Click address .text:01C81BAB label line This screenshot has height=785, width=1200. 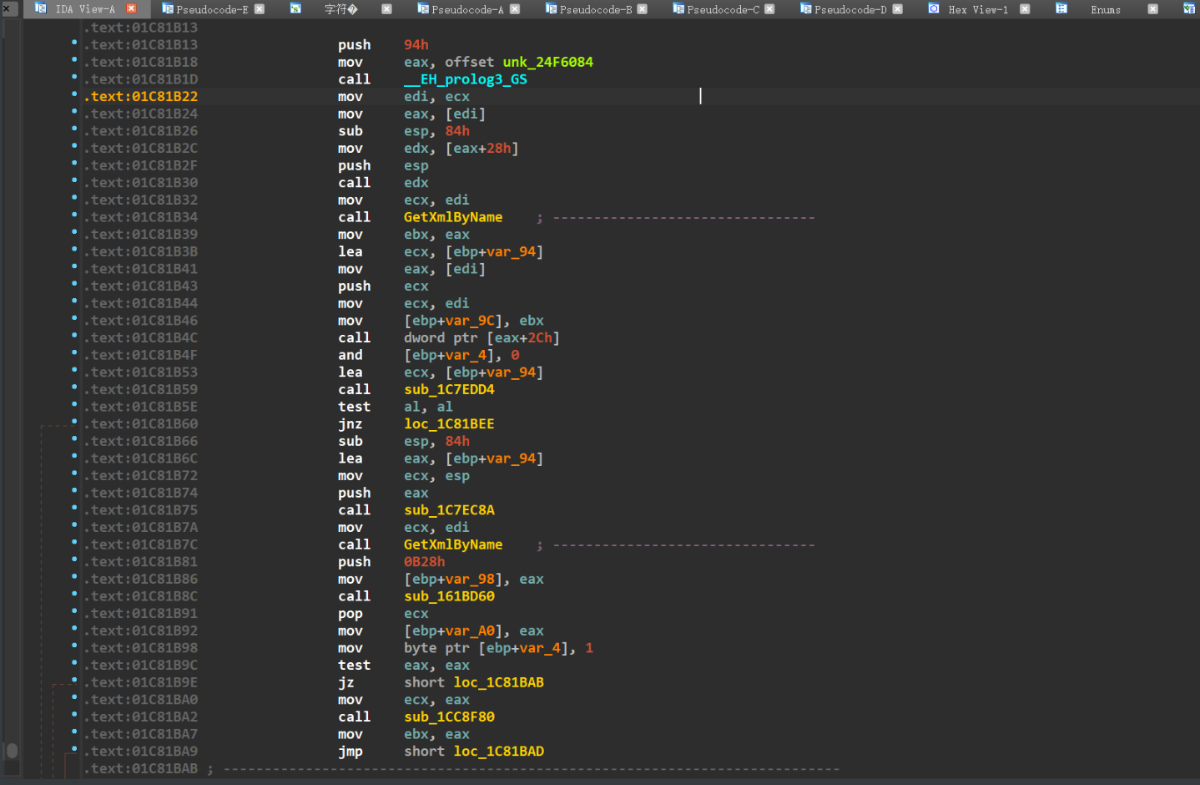click(x=141, y=769)
